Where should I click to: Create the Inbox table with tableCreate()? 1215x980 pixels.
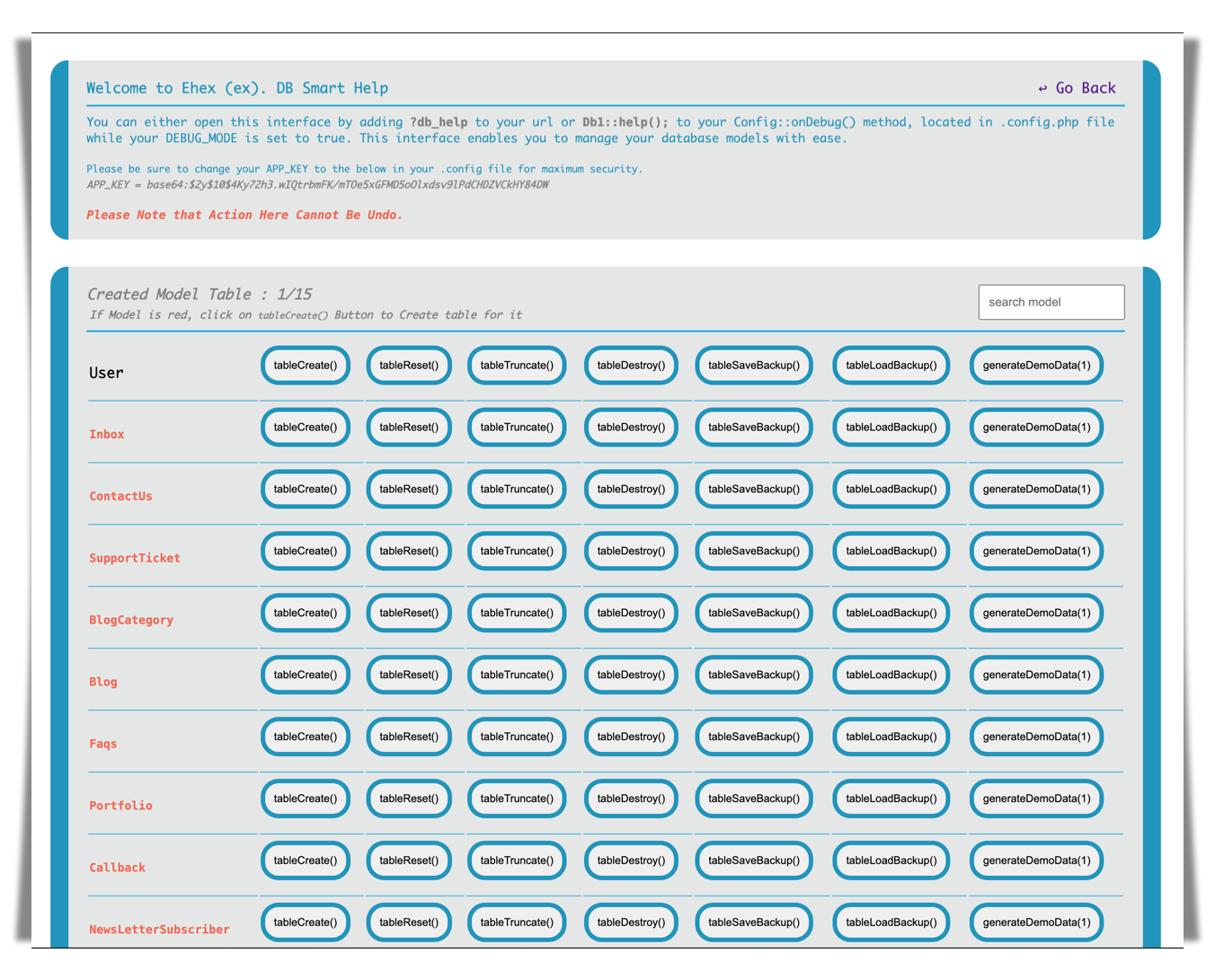(x=306, y=428)
